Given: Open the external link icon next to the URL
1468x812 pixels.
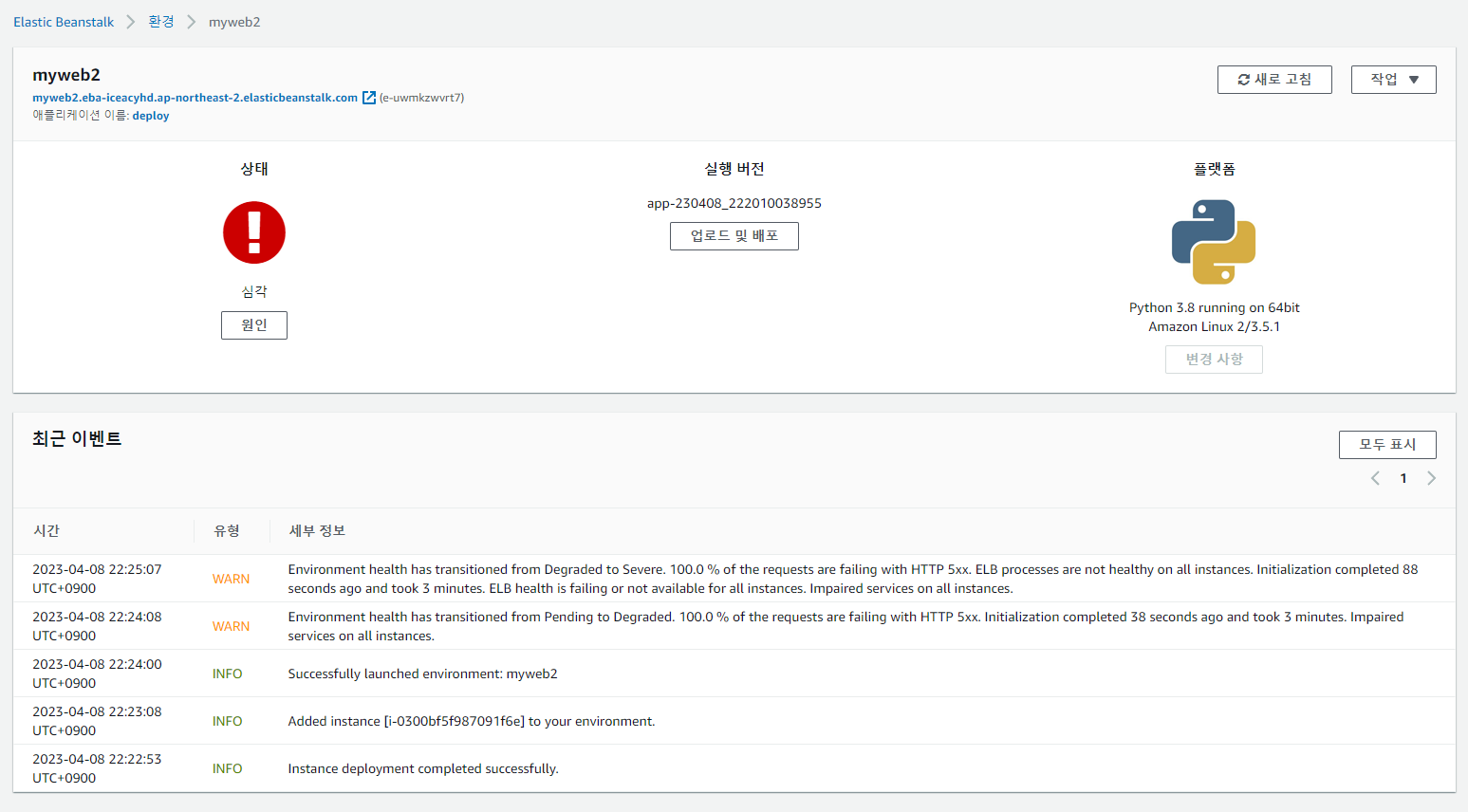Looking at the screenshot, I should [369, 98].
